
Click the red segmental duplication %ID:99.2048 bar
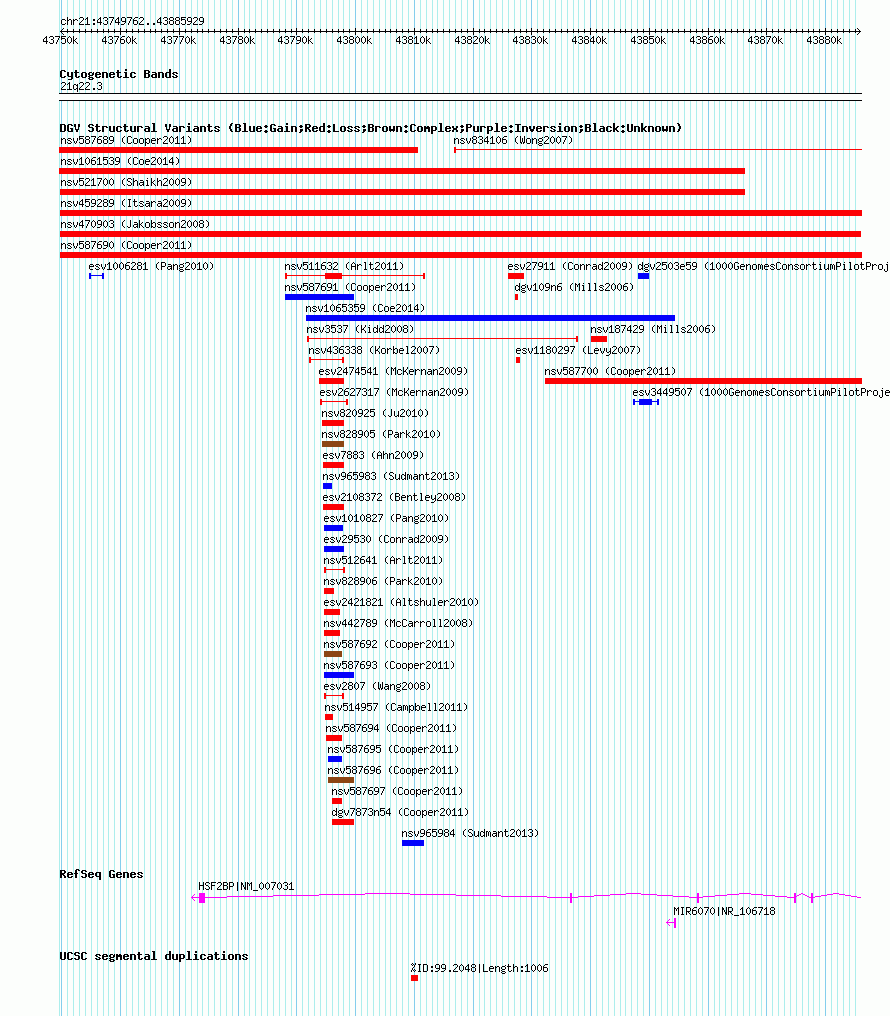(415, 978)
